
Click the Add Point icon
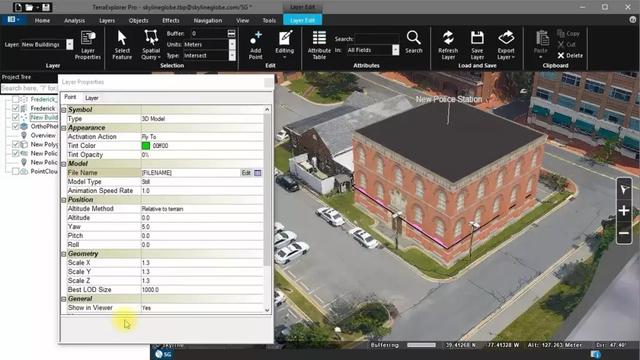point(256,45)
